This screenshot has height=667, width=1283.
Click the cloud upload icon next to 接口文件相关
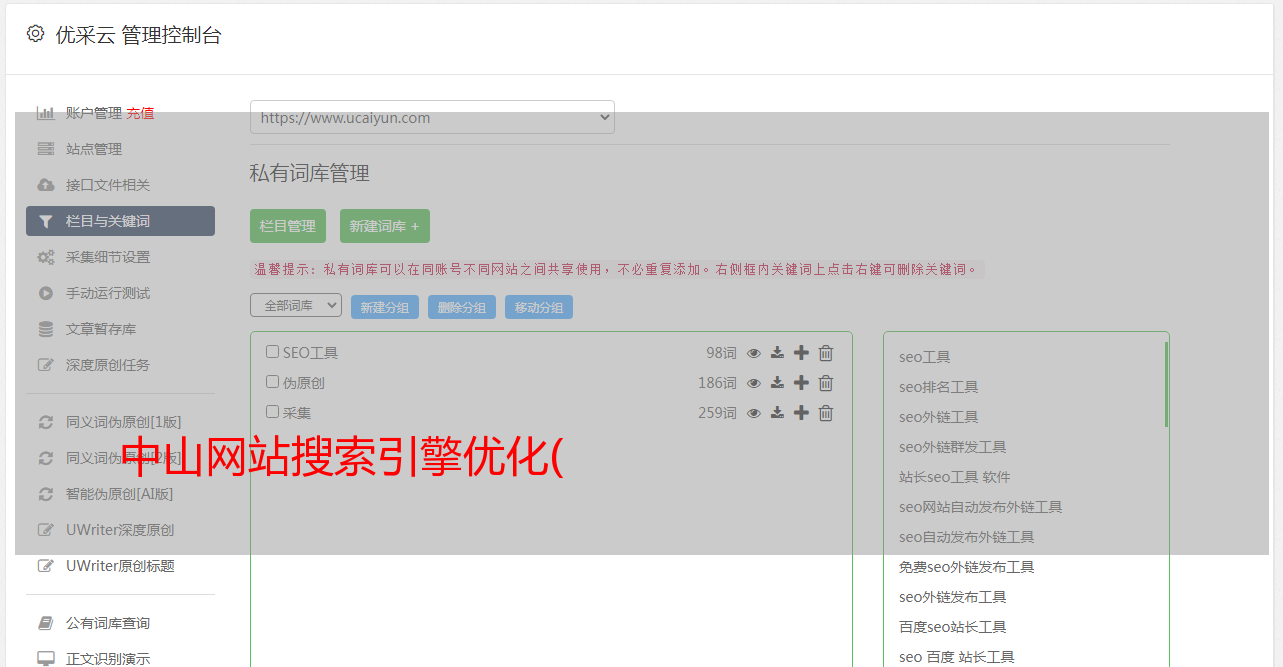(45, 185)
